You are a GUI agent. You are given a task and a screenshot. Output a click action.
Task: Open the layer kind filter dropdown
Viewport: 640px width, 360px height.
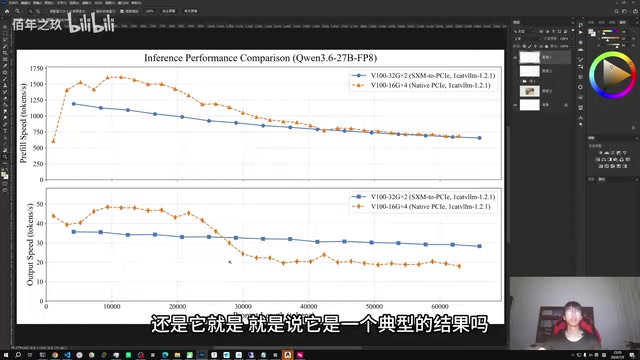(524, 31)
